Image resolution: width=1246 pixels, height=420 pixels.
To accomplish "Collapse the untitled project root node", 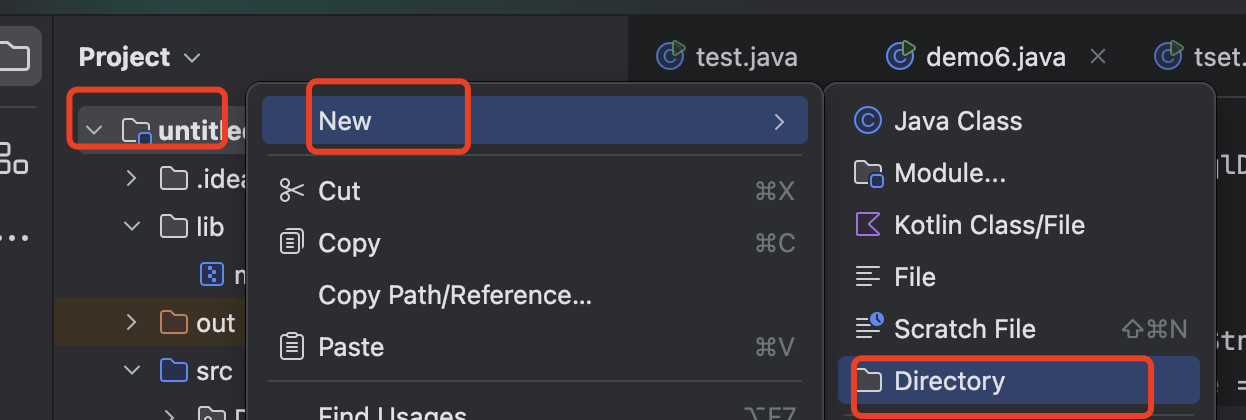I will [x=95, y=130].
